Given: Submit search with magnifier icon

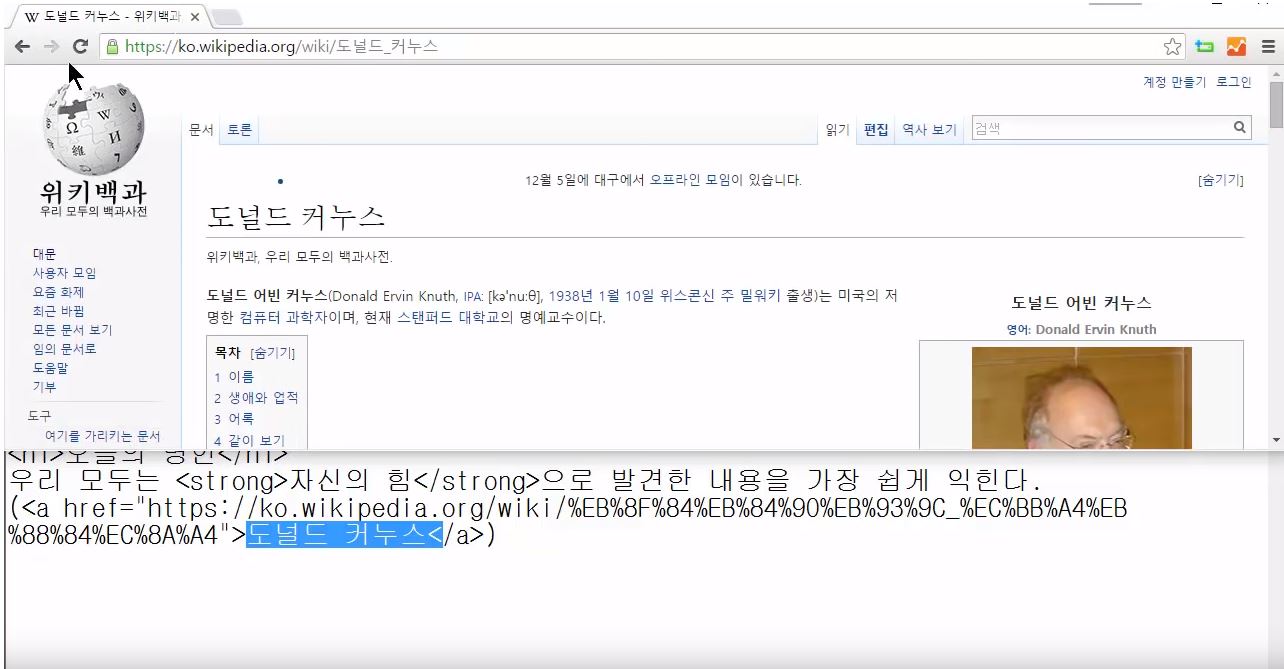Looking at the screenshot, I should tap(1240, 127).
